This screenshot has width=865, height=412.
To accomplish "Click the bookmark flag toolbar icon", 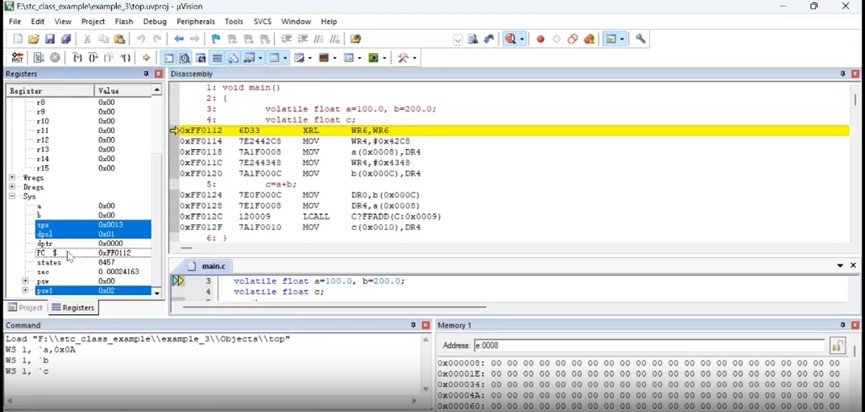I will (216, 39).
